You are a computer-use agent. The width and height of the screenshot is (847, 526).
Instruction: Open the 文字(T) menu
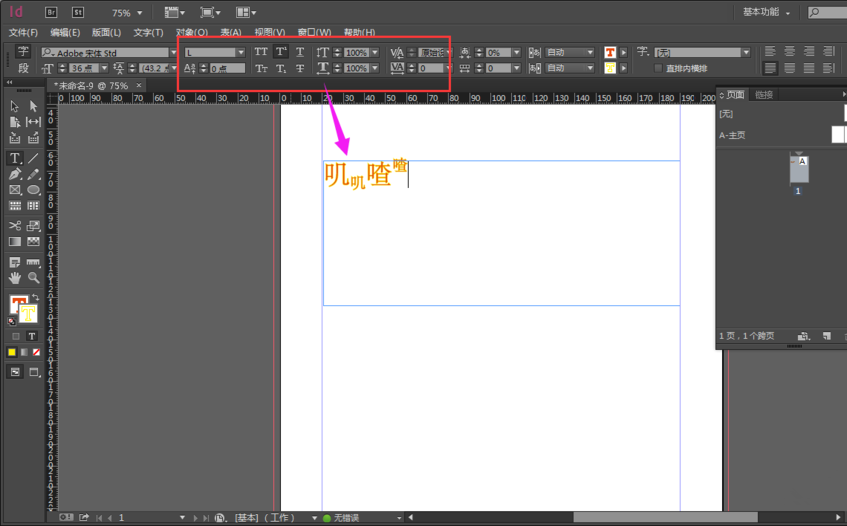coord(148,32)
